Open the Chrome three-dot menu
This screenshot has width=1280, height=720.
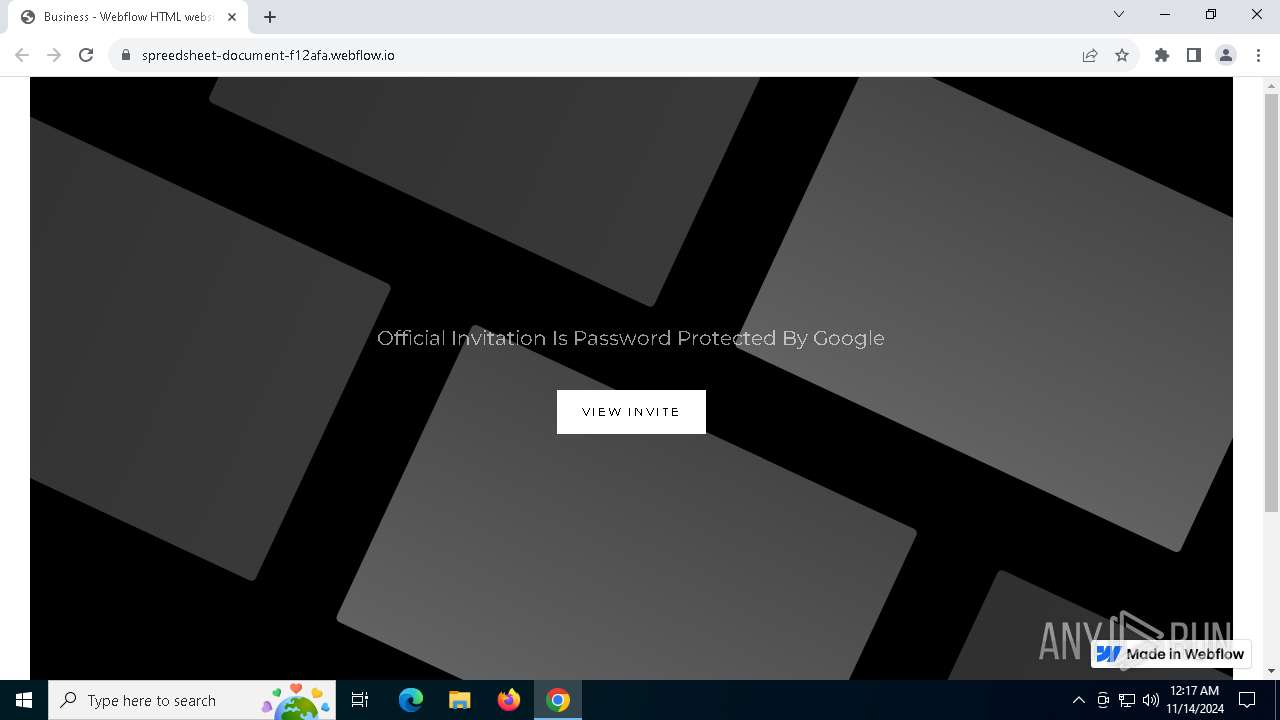pyautogui.click(x=1258, y=55)
